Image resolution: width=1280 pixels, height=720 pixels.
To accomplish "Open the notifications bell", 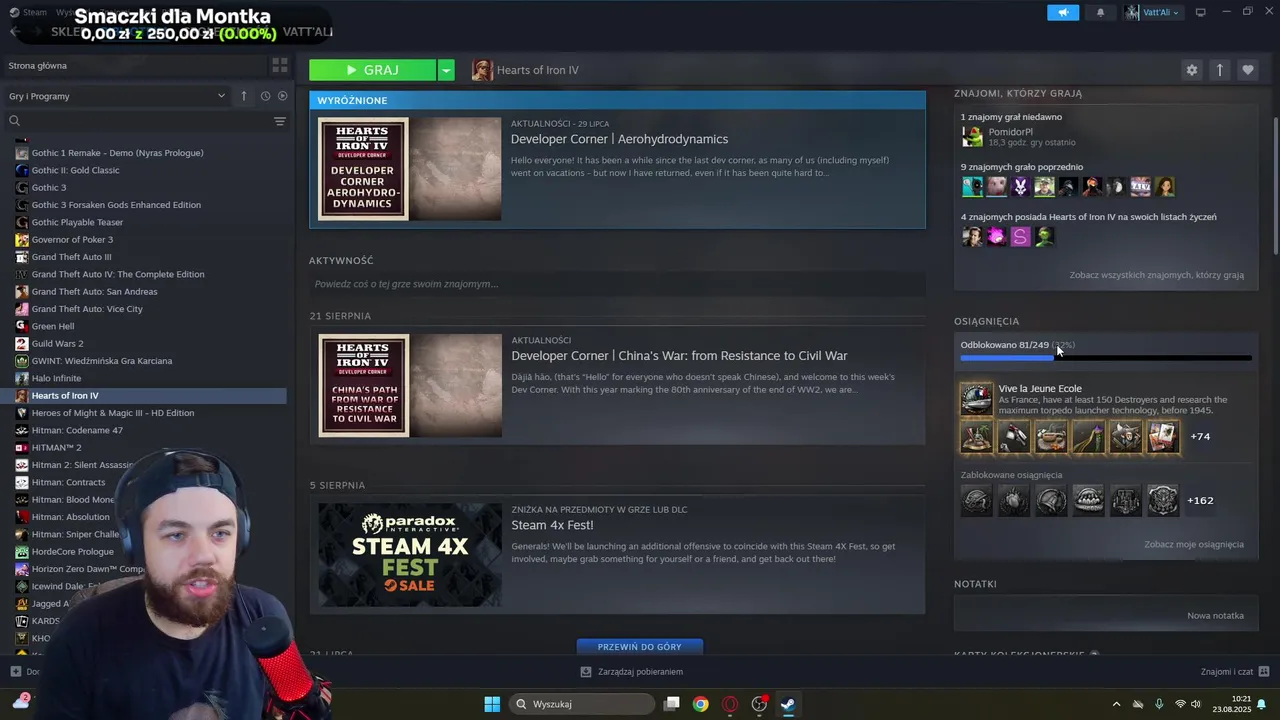I will click(x=1101, y=12).
